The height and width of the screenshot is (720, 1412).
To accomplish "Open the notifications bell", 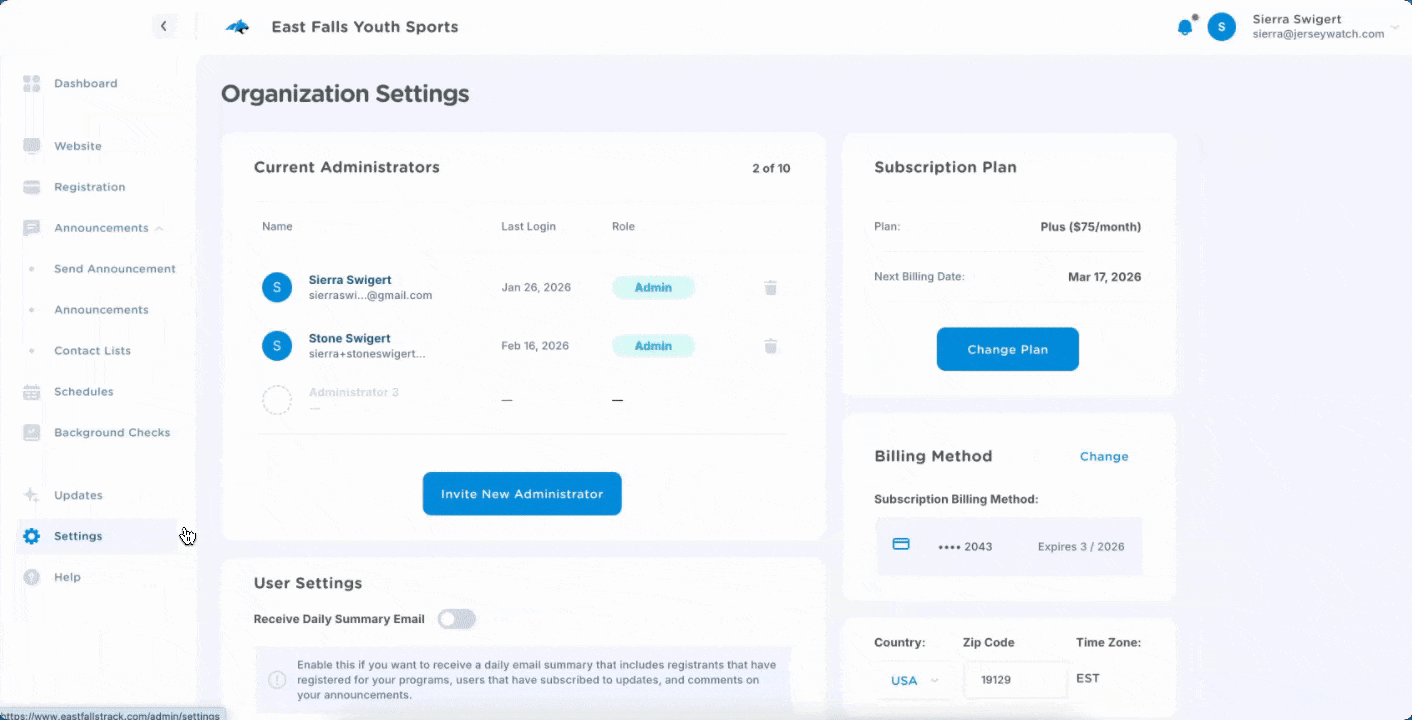I will [x=1185, y=27].
